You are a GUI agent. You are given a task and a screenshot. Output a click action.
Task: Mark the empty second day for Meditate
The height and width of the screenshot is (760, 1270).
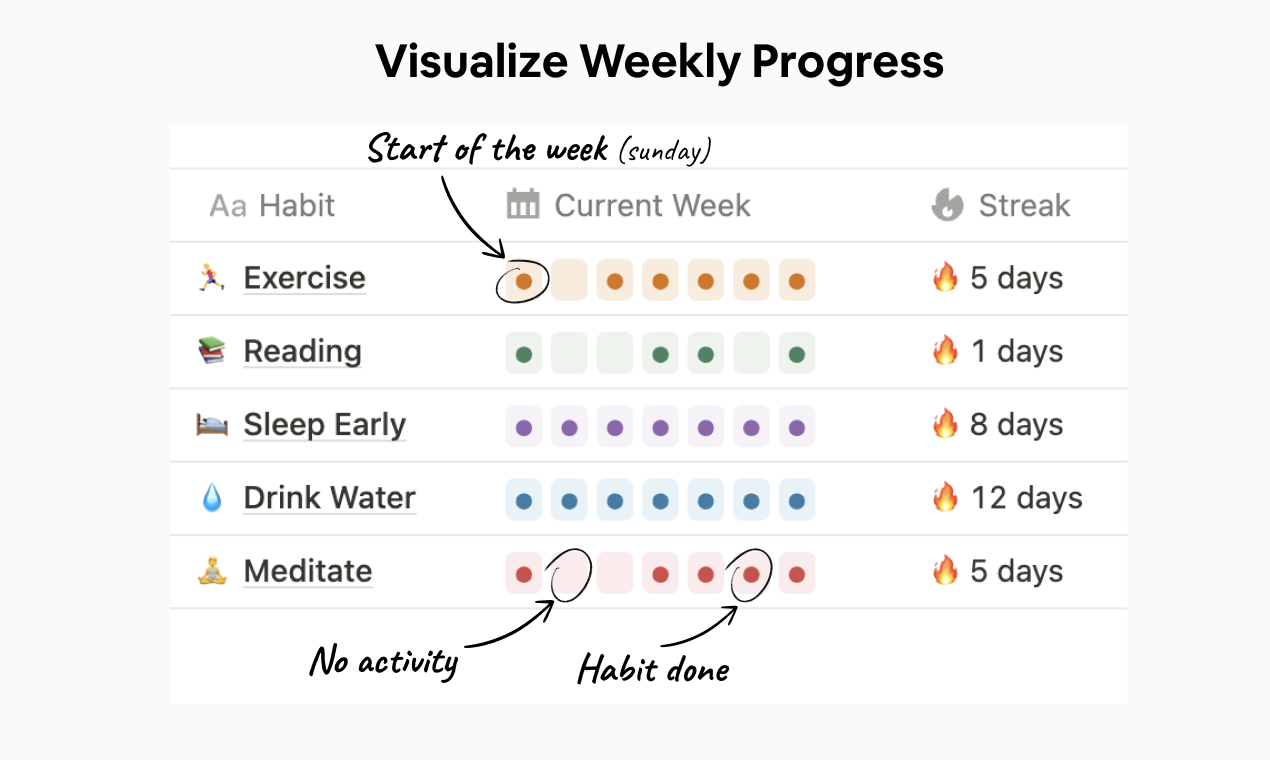(569, 571)
